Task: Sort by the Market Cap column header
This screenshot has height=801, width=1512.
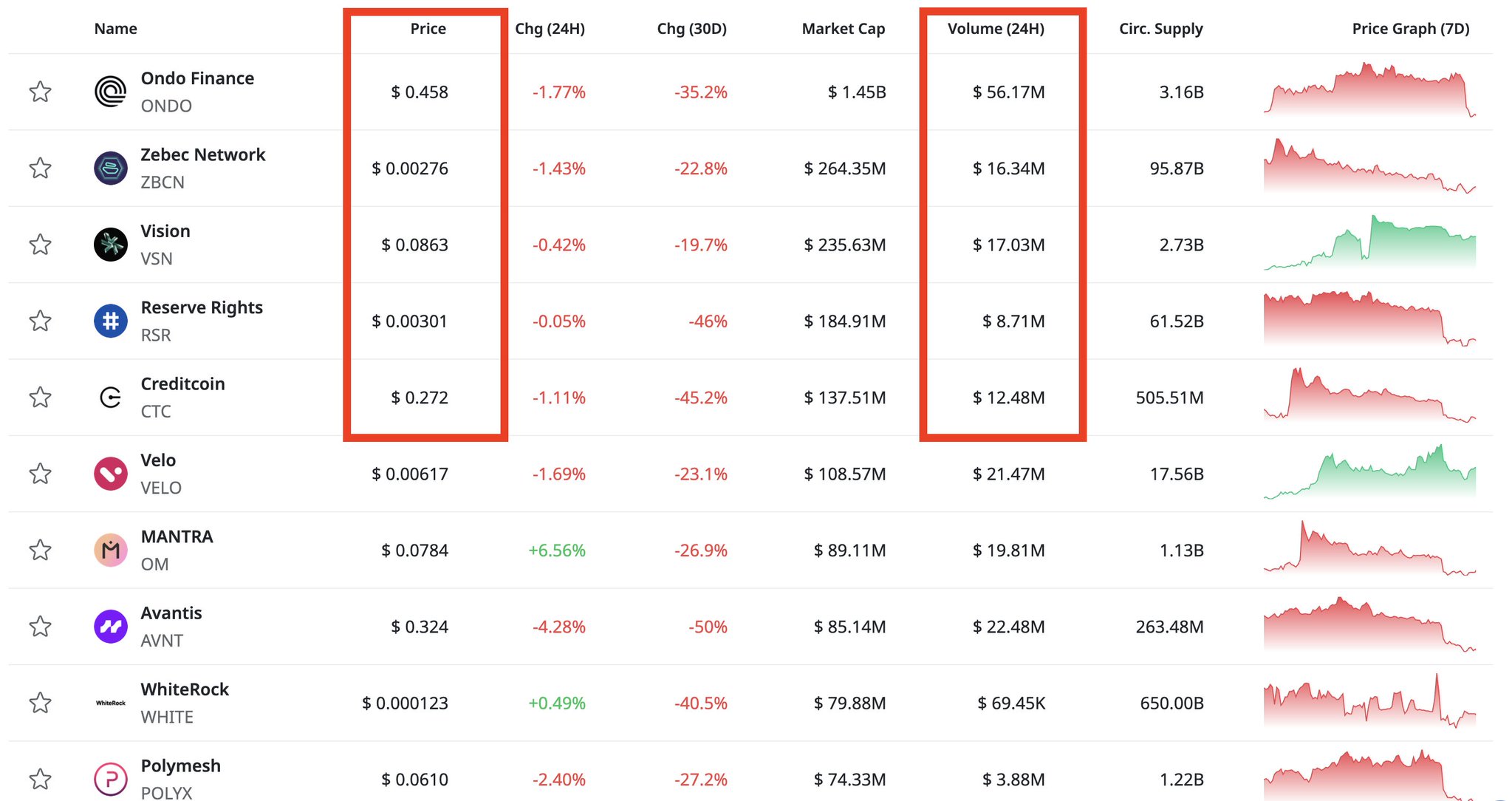Action: [843, 29]
